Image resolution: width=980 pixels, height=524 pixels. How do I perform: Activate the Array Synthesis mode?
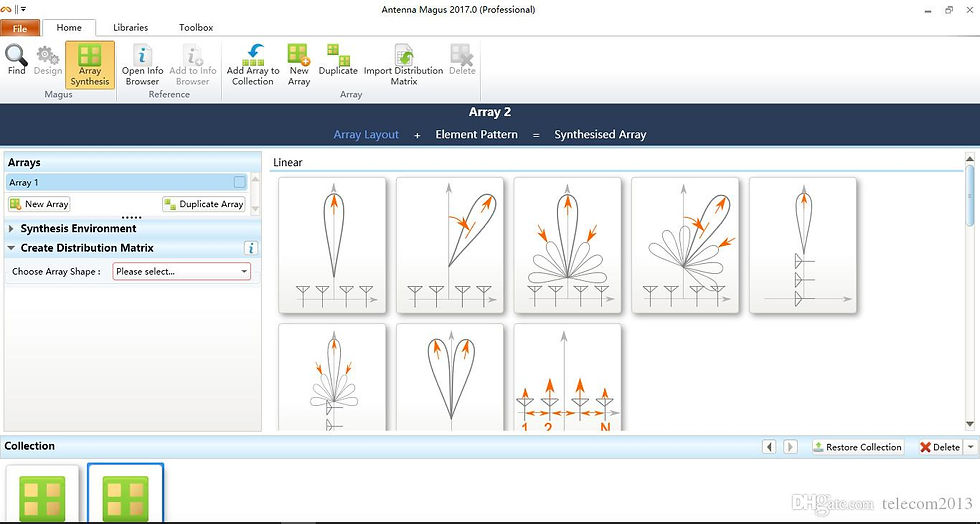90,64
